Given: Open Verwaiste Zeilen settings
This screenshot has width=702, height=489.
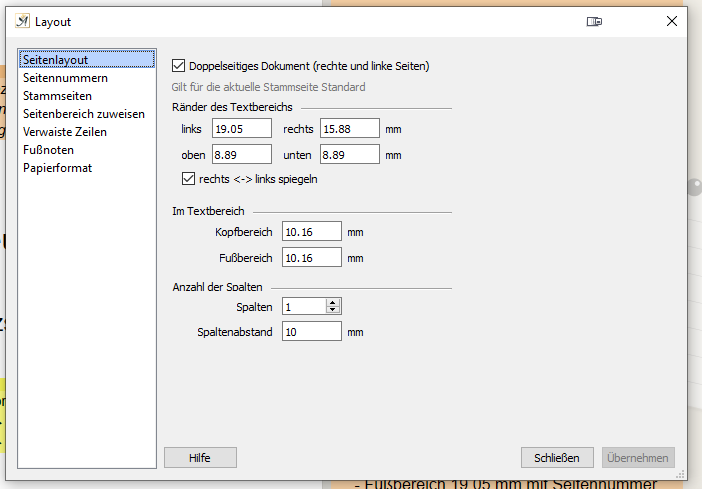Looking at the screenshot, I should (x=65, y=132).
